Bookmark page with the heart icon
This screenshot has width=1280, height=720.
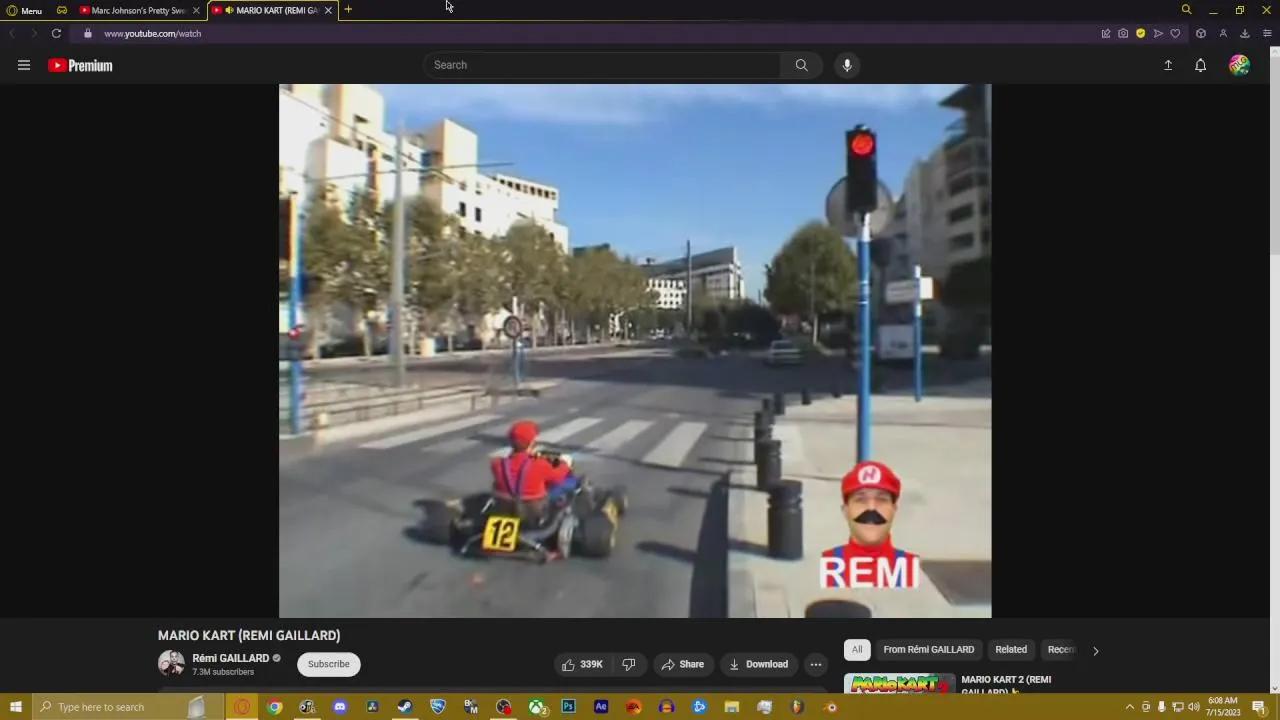click(1175, 33)
